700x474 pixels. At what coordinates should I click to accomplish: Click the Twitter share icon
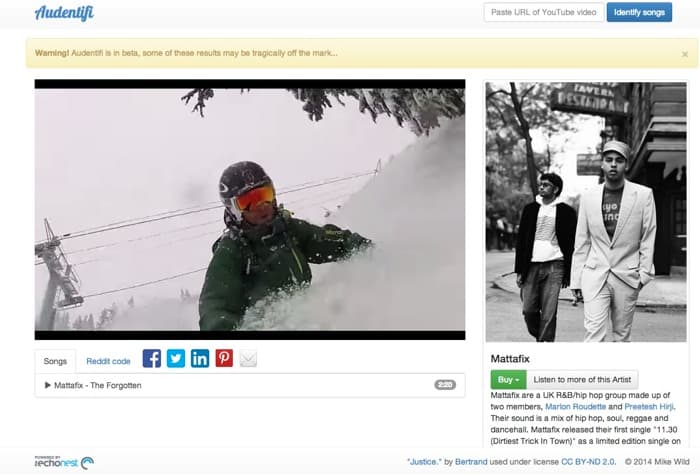(176, 358)
